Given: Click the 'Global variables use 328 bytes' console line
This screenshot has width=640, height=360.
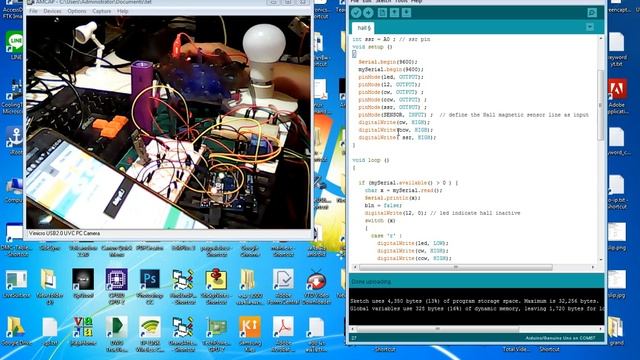Looking at the screenshot, I should [x=477, y=309].
